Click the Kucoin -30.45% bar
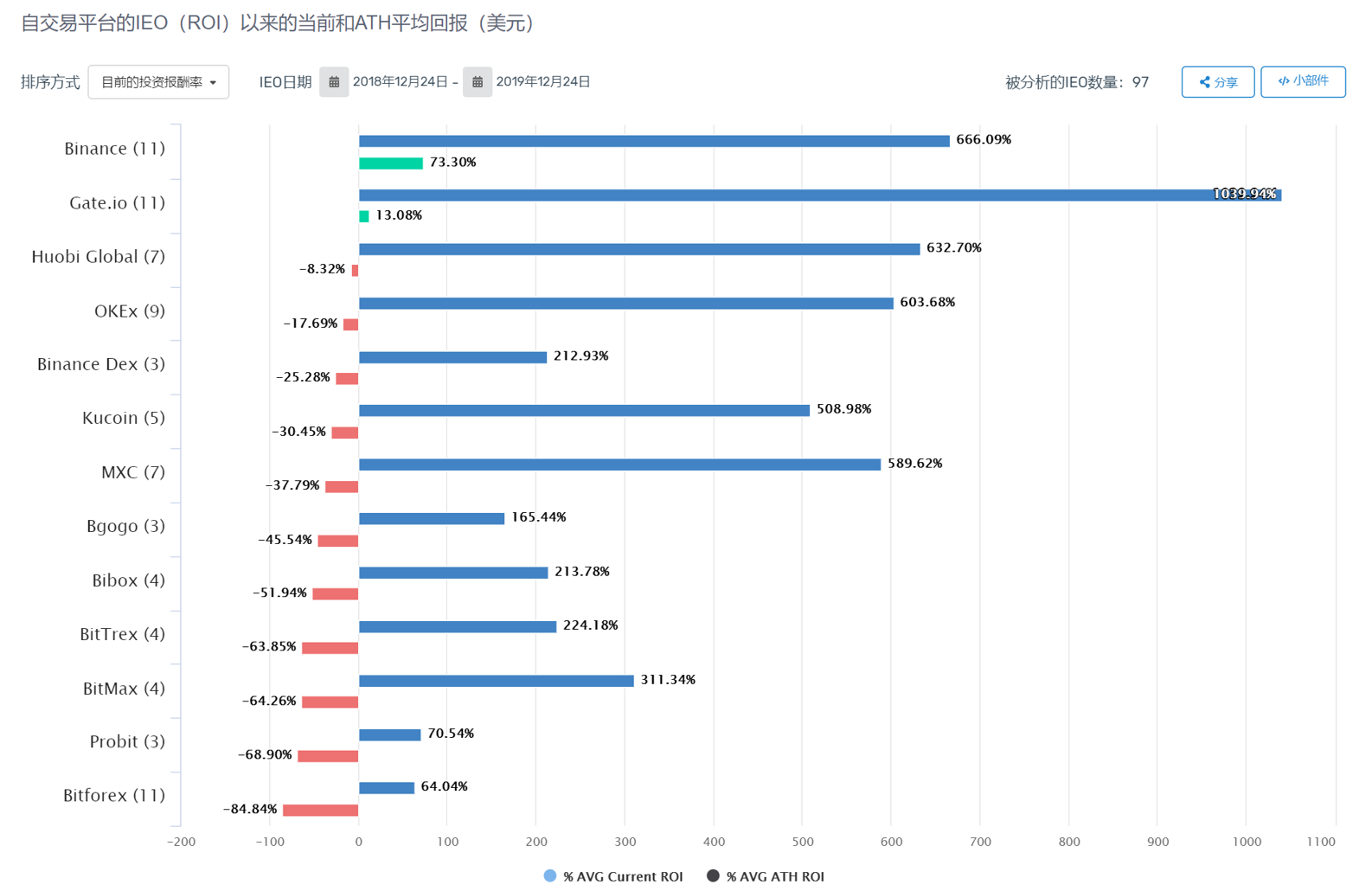The width and height of the screenshot is (1372, 891). 345,433
